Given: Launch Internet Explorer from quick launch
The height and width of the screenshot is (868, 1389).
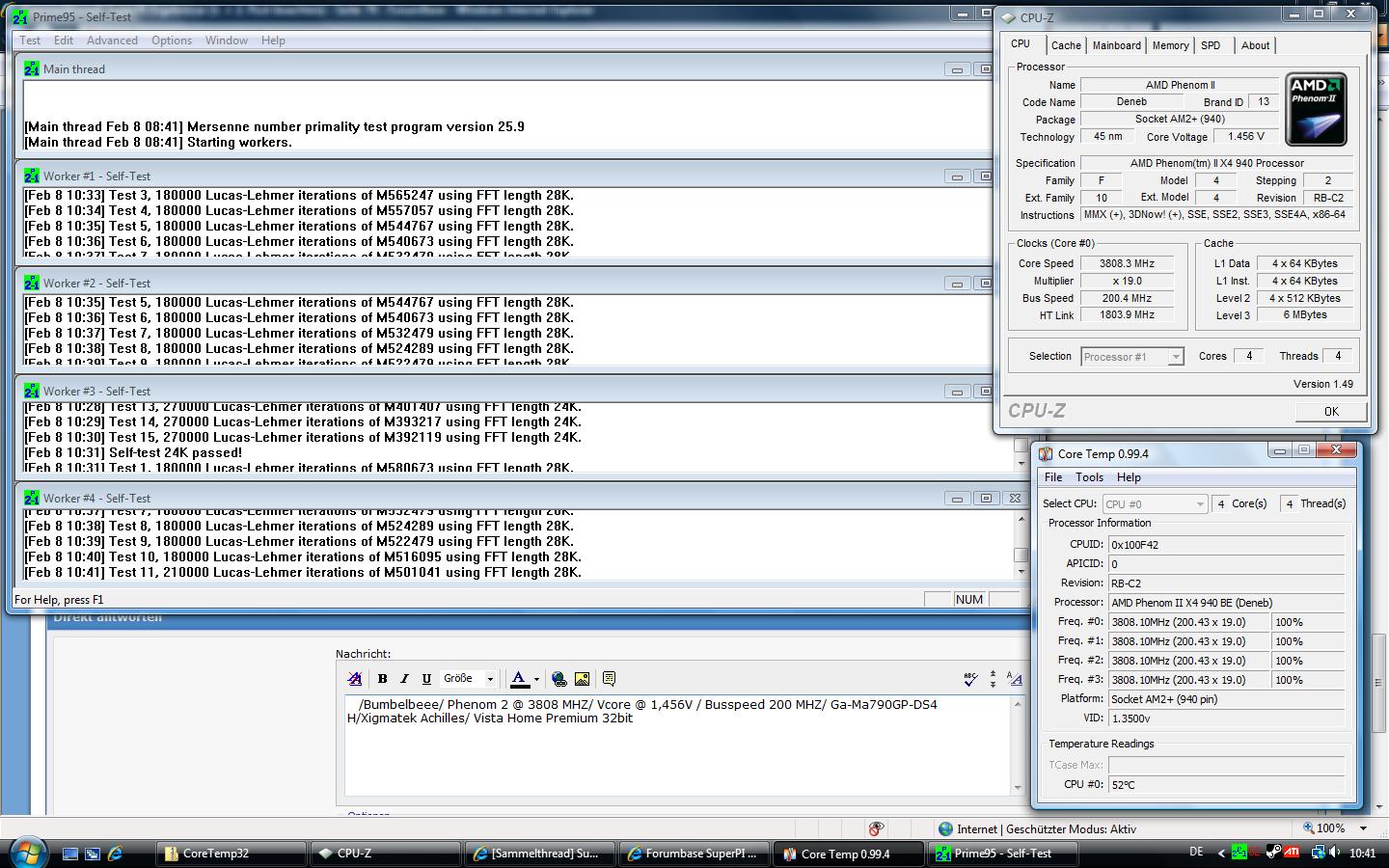Looking at the screenshot, I should (x=115, y=854).
